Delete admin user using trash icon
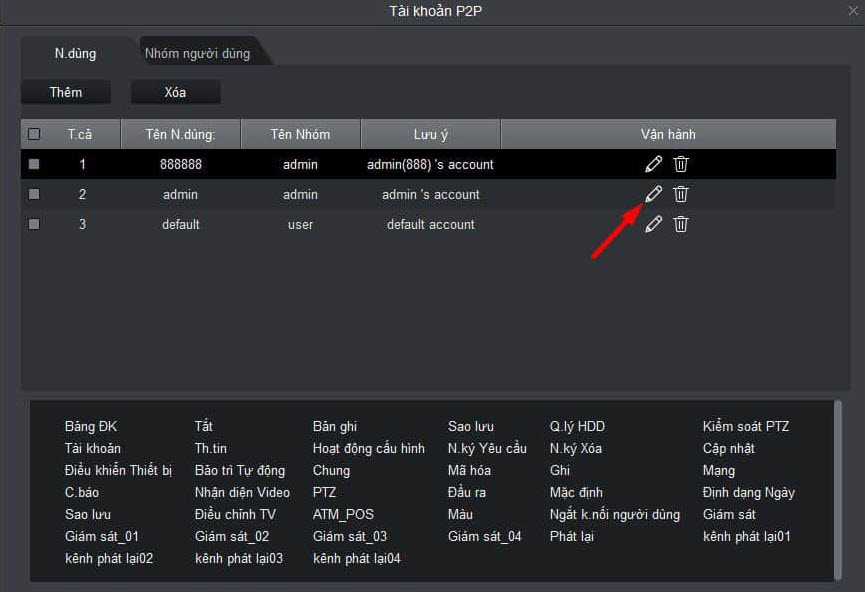The width and height of the screenshot is (865, 592). click(x=681, y=194)
